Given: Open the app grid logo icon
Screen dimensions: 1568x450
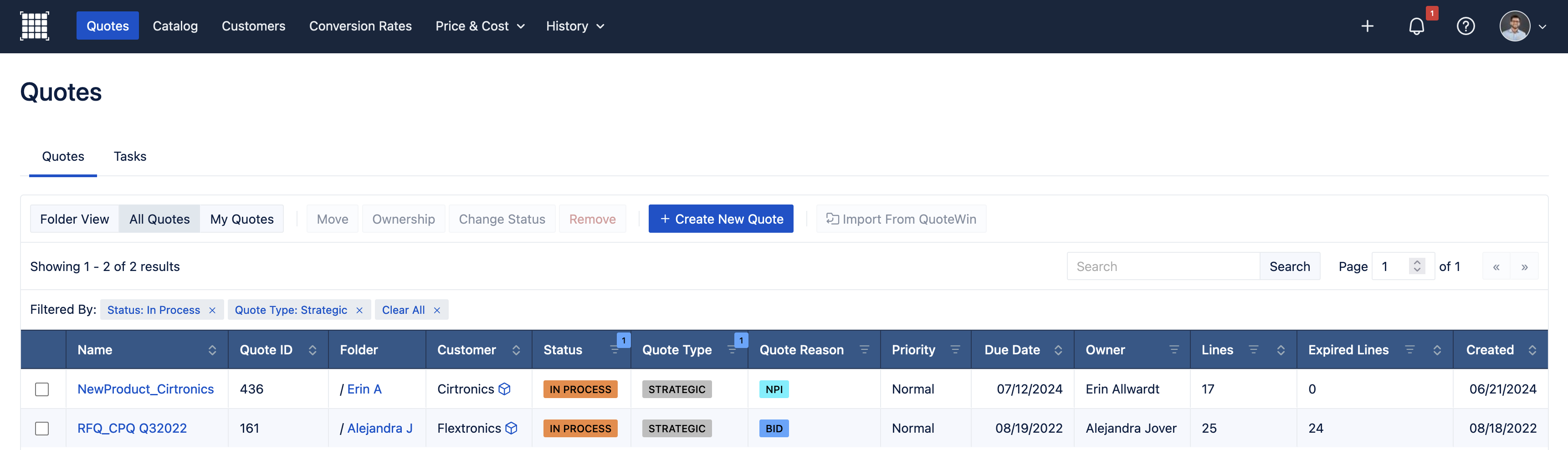Looking at the screenshot, I should [35, 26].
